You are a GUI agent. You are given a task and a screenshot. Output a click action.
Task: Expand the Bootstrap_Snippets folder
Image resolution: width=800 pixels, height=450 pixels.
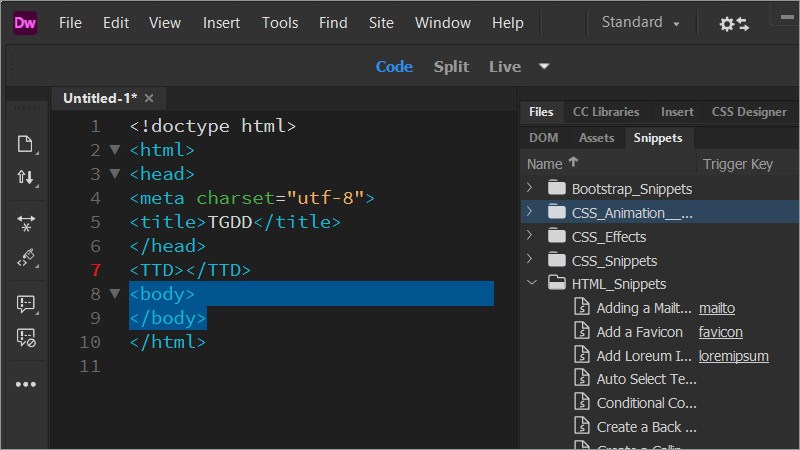pos(530,188)
